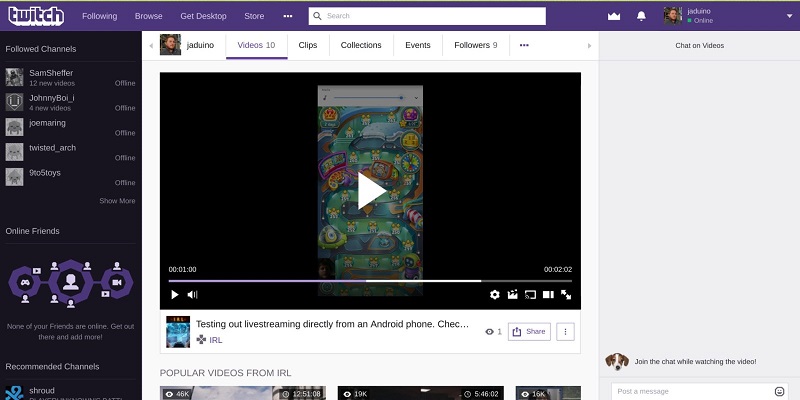800x400 pixels.
Task: Click the jaduino channel name
Action: [x=200, y=45]
